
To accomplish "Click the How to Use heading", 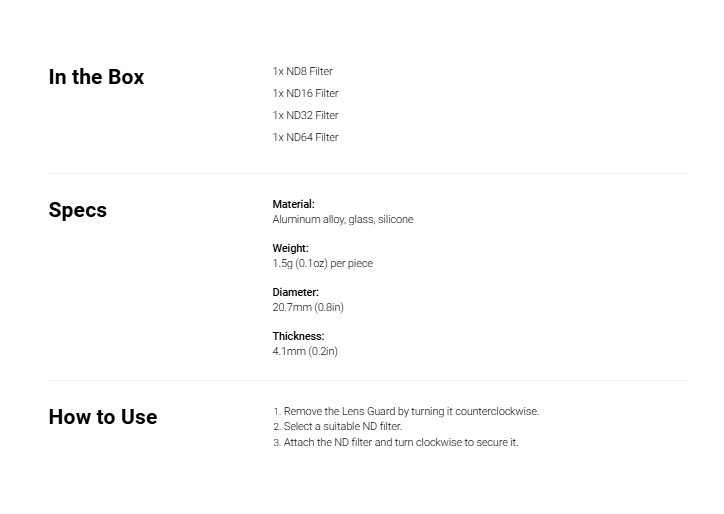I will point(103,417).
